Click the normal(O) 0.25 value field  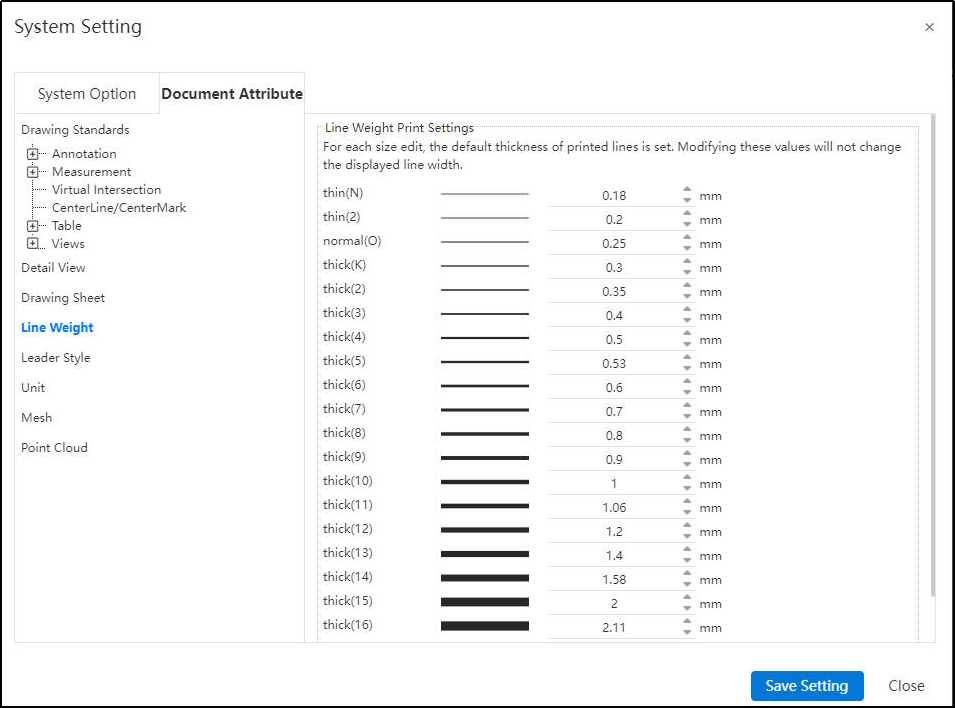click(614, 244)
